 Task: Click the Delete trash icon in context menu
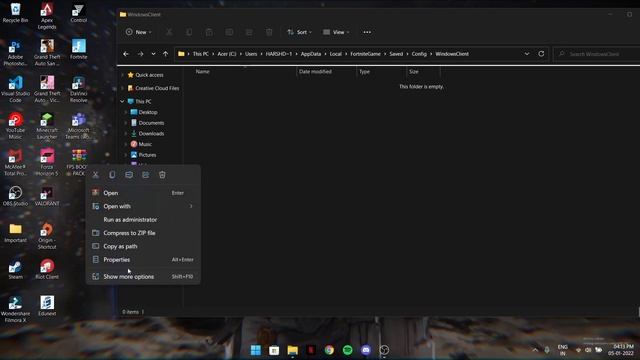click(162, 175)
